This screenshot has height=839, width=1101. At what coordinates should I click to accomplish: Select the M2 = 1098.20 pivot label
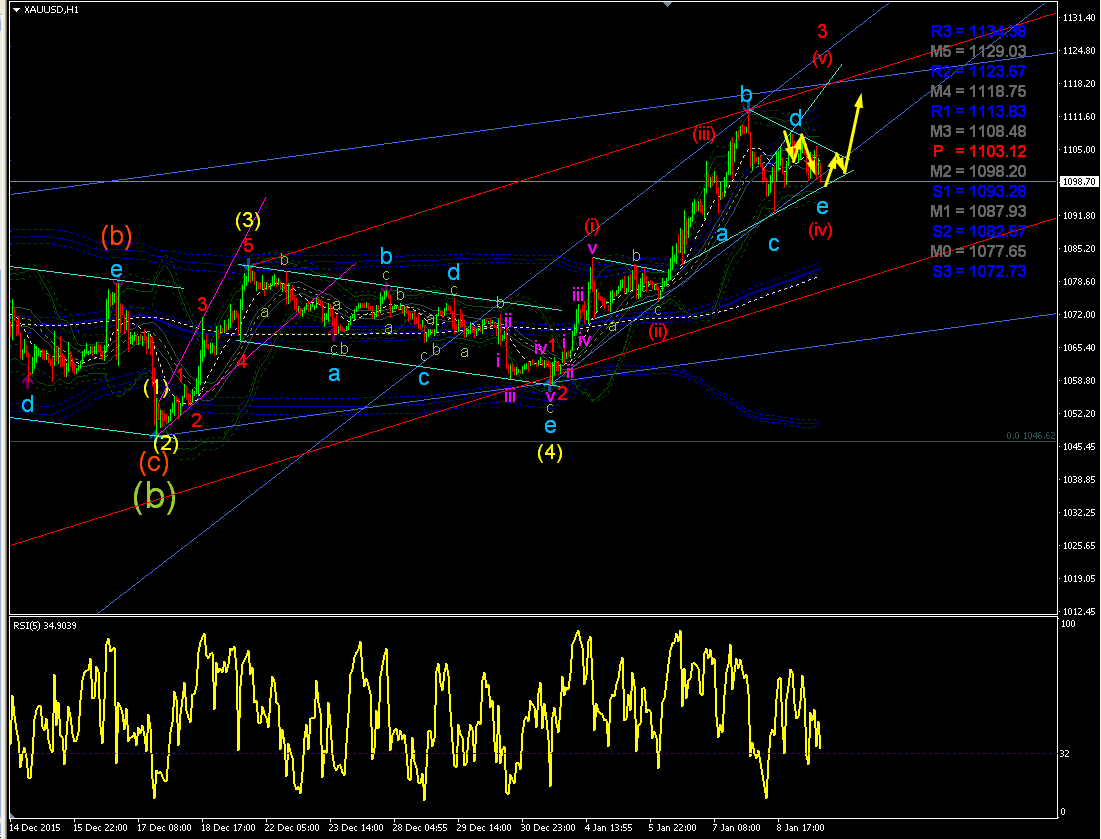pyautogui.click(x=978, y=171)
